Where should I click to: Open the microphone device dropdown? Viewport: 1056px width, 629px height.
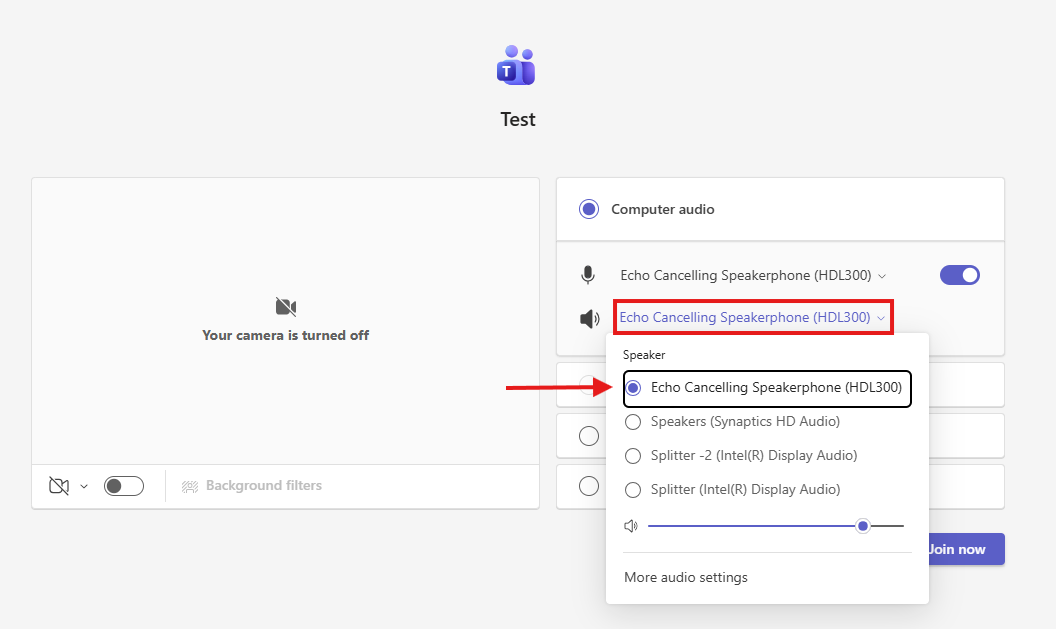point(753,275)
